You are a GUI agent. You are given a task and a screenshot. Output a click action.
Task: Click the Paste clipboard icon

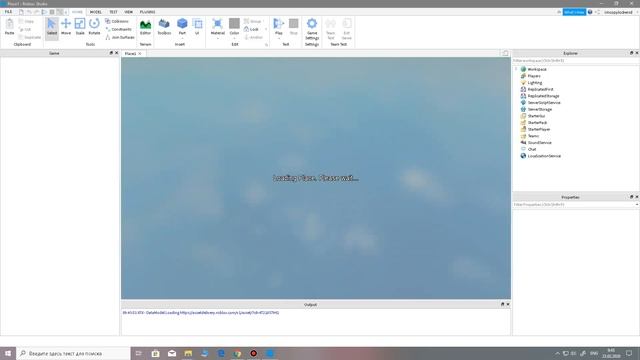coord(9,24)
